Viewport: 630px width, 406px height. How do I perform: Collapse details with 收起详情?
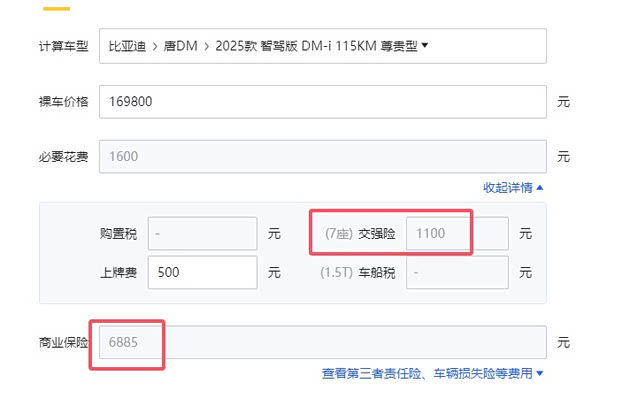513,187
